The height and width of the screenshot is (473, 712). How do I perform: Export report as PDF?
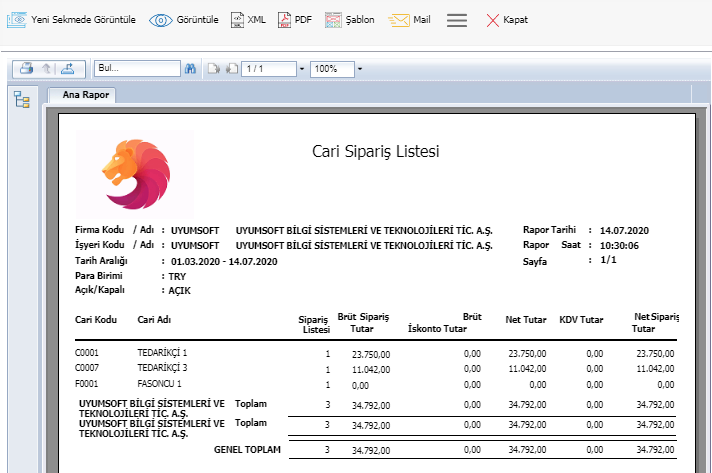(x=295, y=20)
